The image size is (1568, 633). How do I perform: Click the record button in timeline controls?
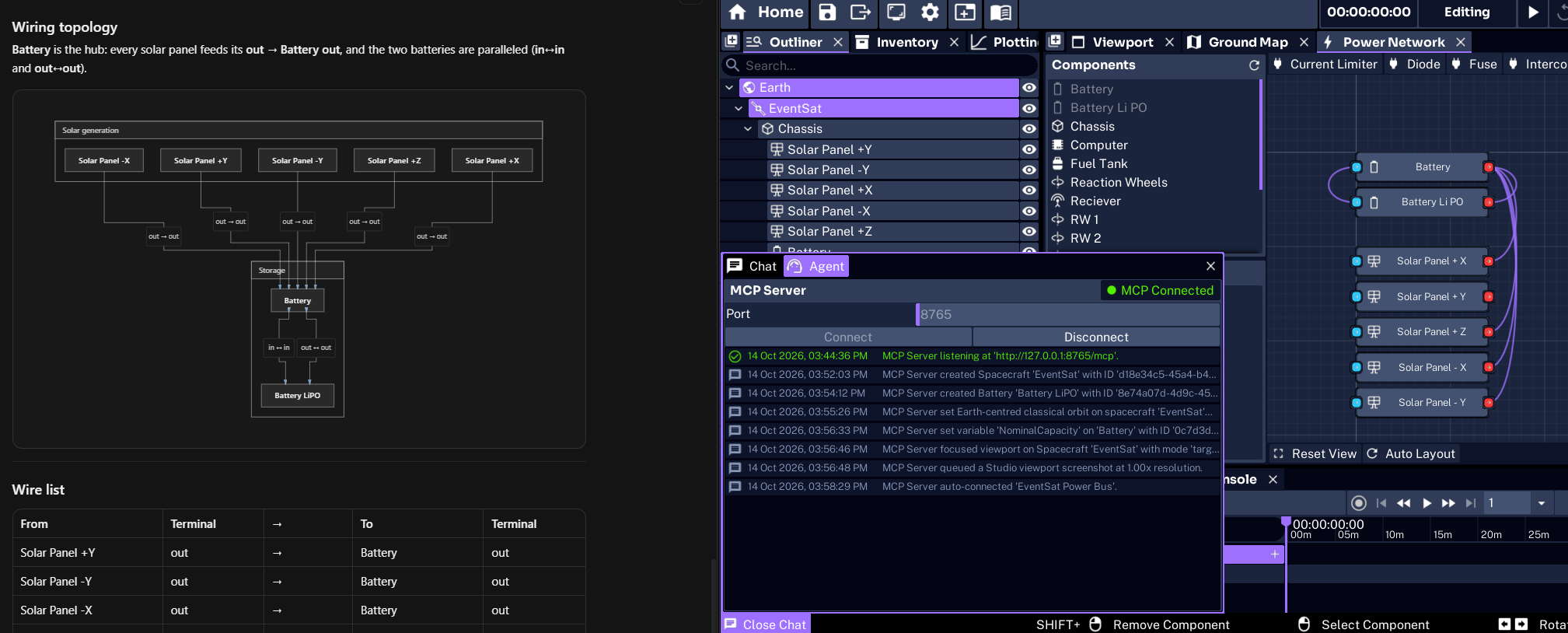click(x=1359, y=503)
